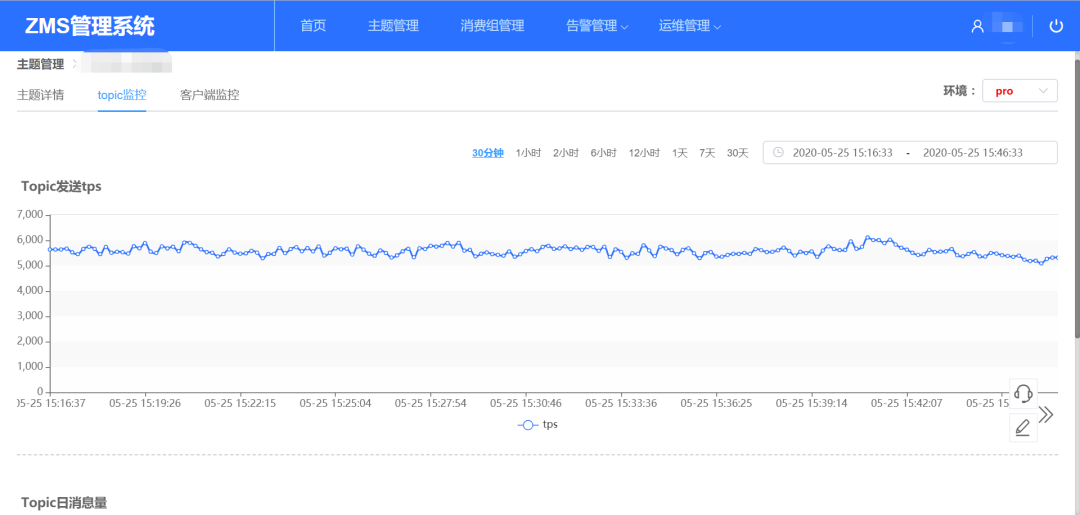Image resolution: width=1080 pixels, height=515 pixels.
Task: Expand the 告警管理 menu
Action: pyautogui.click(x=597, y=26)
